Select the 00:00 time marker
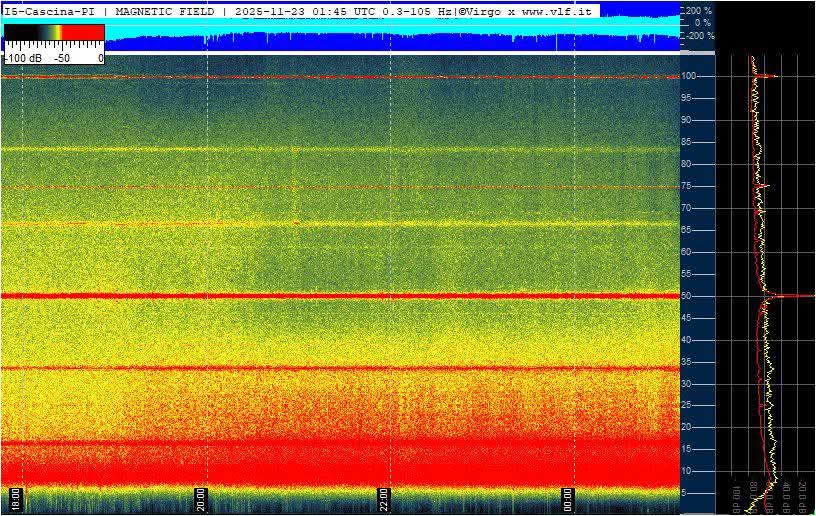The width and height of the screenshot is (816, 516). [568, 498]
